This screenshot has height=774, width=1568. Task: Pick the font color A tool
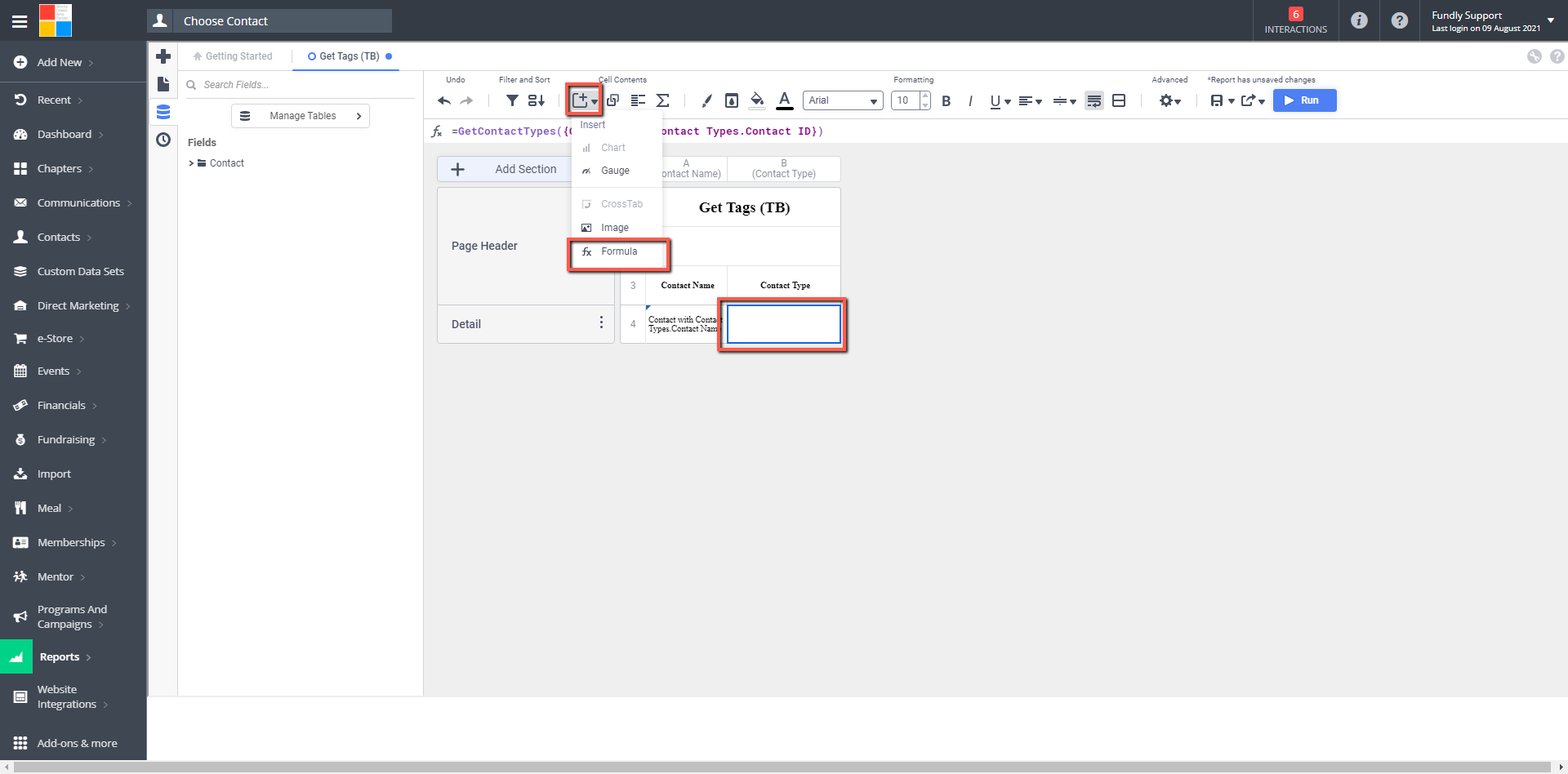pyautogui.click(x=784, y=100)
